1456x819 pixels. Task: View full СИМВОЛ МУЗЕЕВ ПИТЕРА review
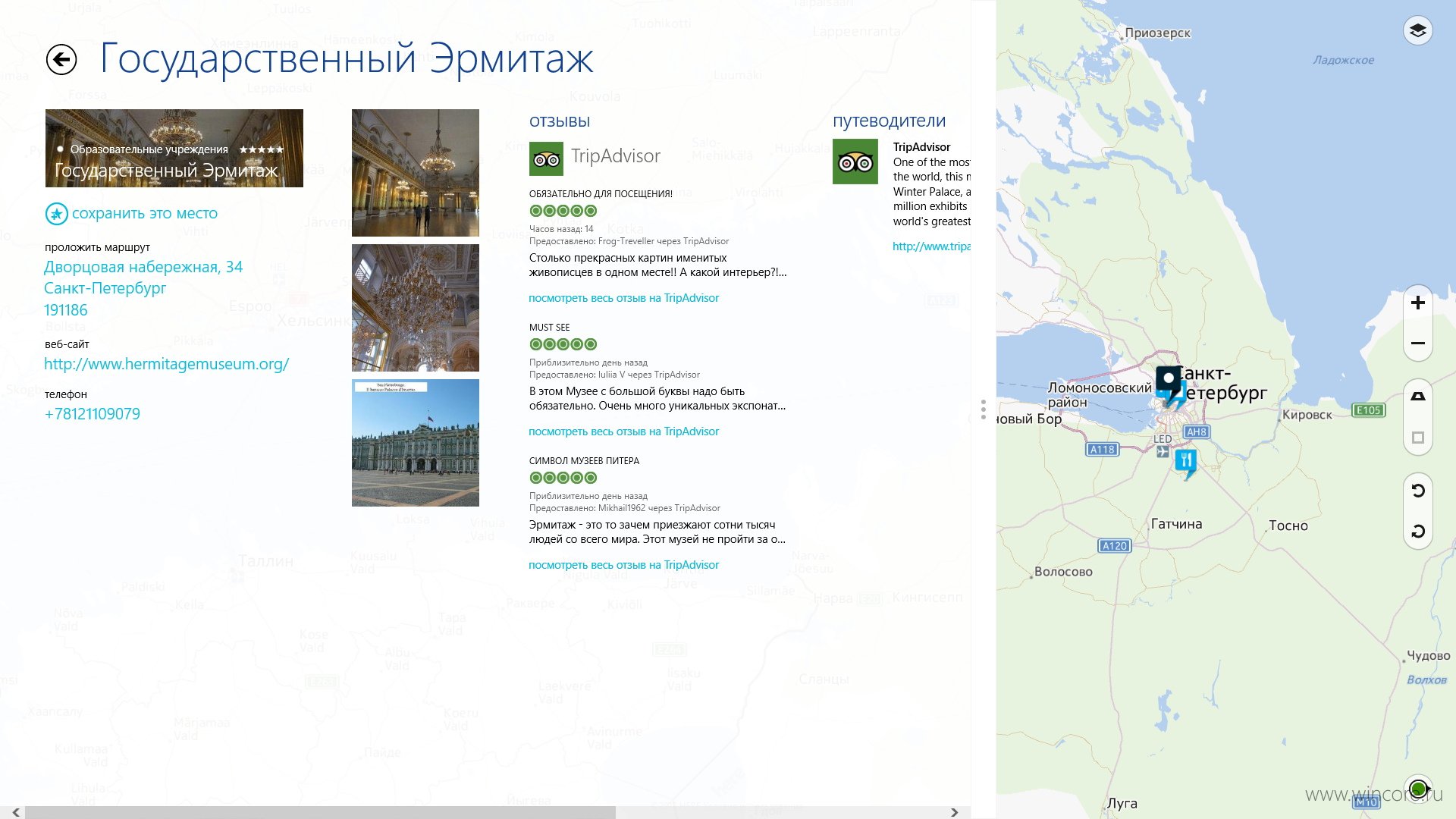coord(623,565)
